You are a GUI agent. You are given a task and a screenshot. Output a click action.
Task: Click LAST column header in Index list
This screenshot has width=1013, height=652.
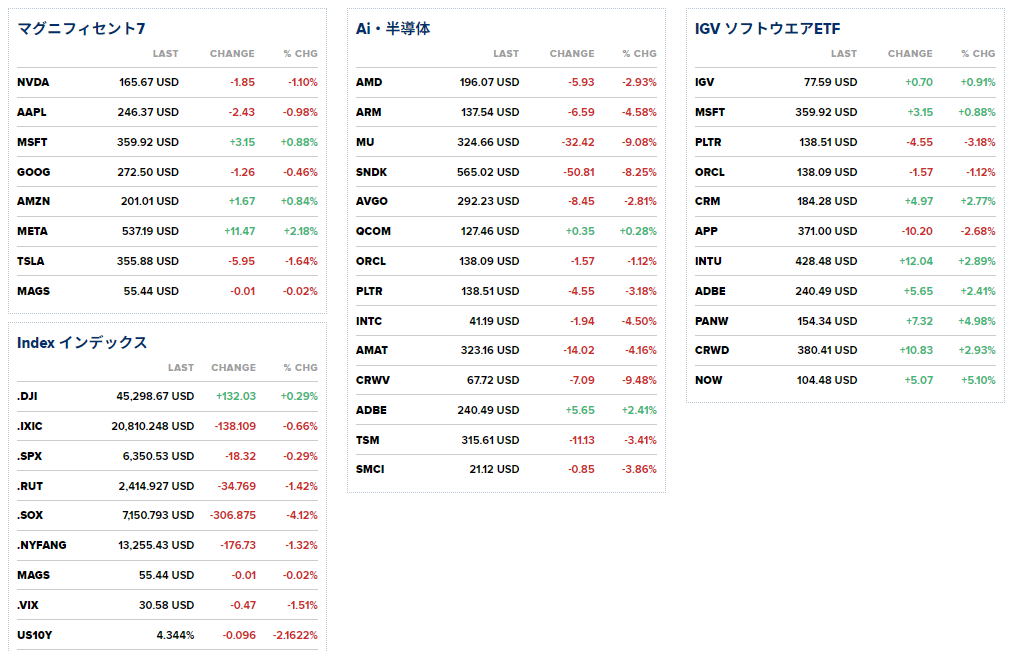(x=181, y=368)
